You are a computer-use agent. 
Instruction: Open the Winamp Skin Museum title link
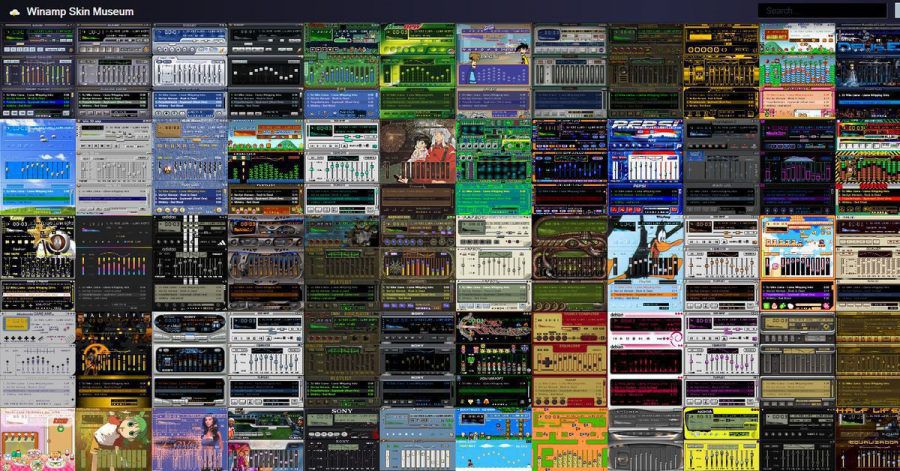click(x=80, y=11)
